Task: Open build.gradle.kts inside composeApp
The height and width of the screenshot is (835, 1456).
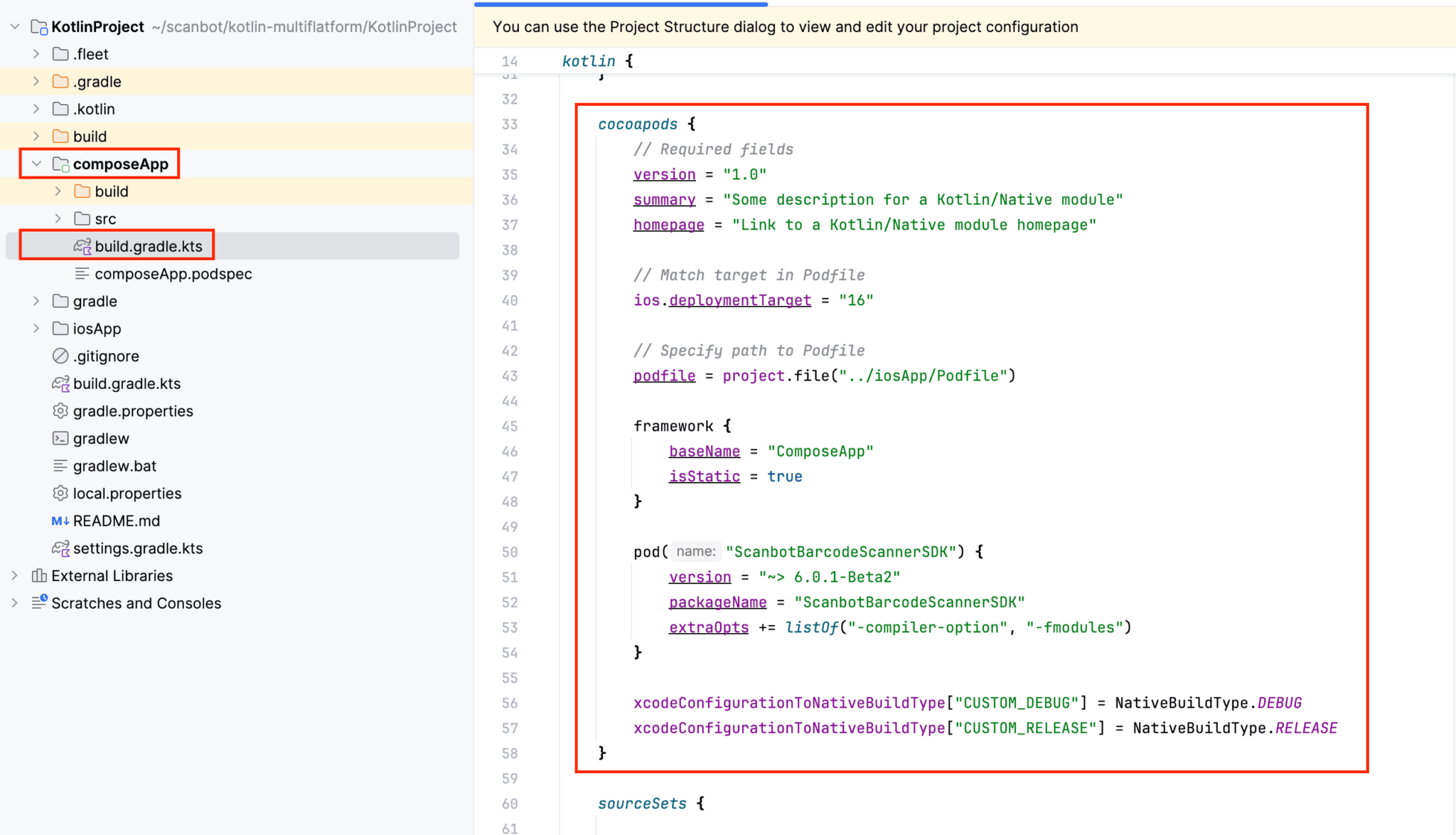Action: 149,245
